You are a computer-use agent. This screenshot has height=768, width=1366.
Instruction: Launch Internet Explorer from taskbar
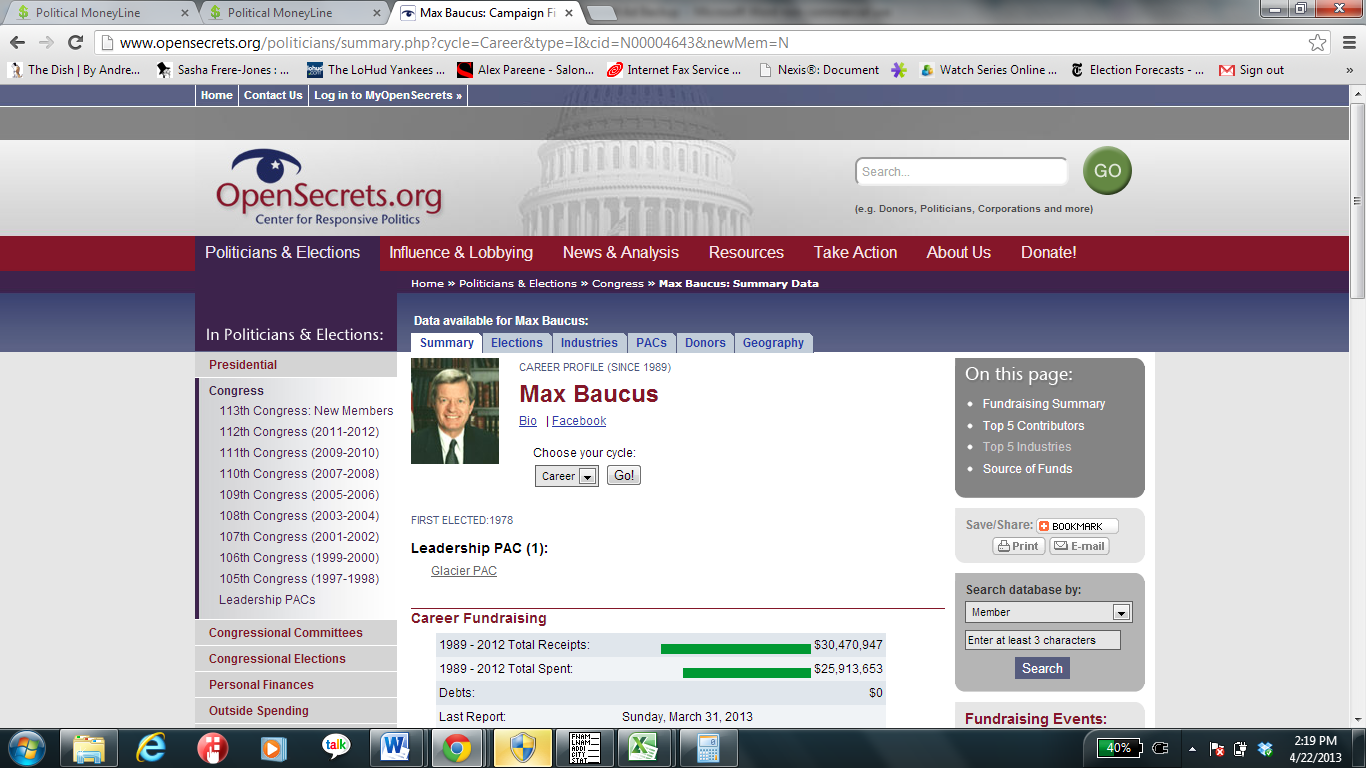click(x=151, y=748)
